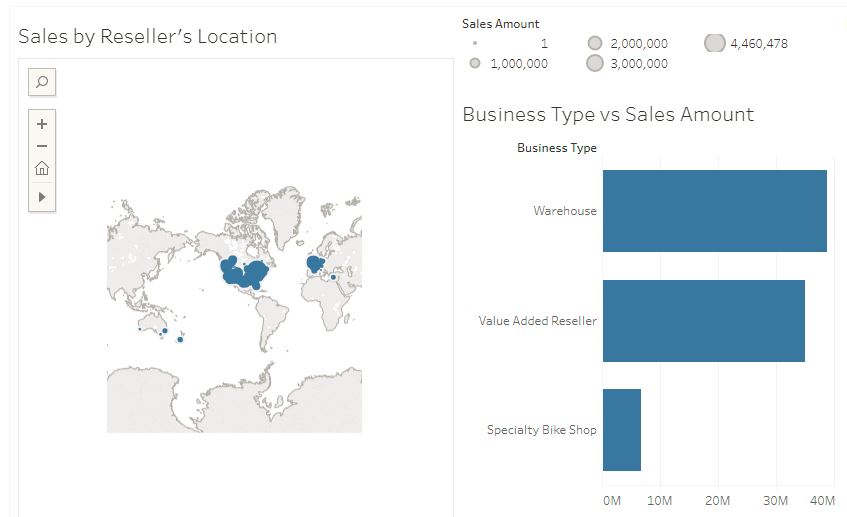Viewport: 847px width, 517px height.
Task: Click the Sales by Reseller's Location title
Action: click(x=147, y=36)
